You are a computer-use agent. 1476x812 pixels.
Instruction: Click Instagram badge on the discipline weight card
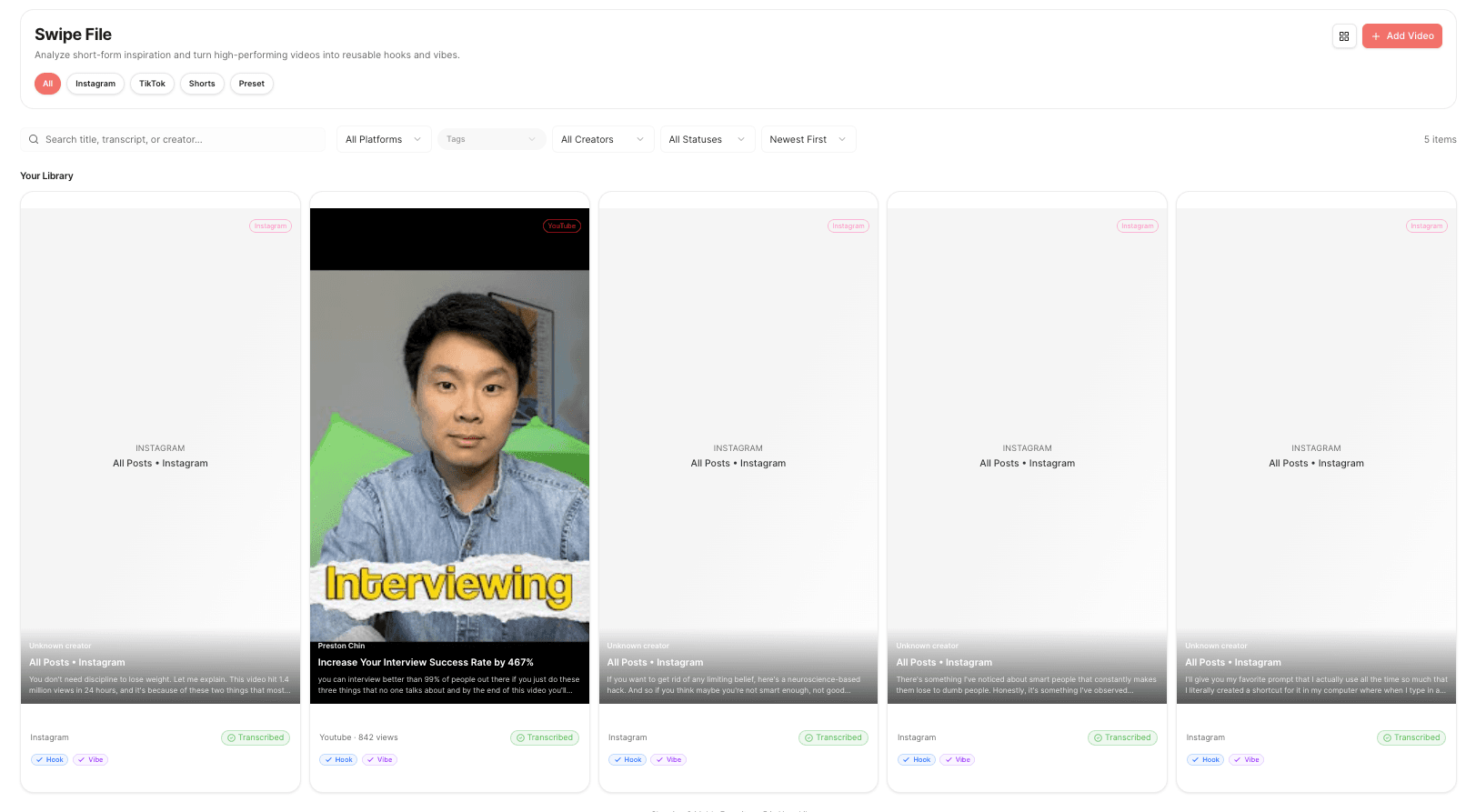(x=270, y=226)
